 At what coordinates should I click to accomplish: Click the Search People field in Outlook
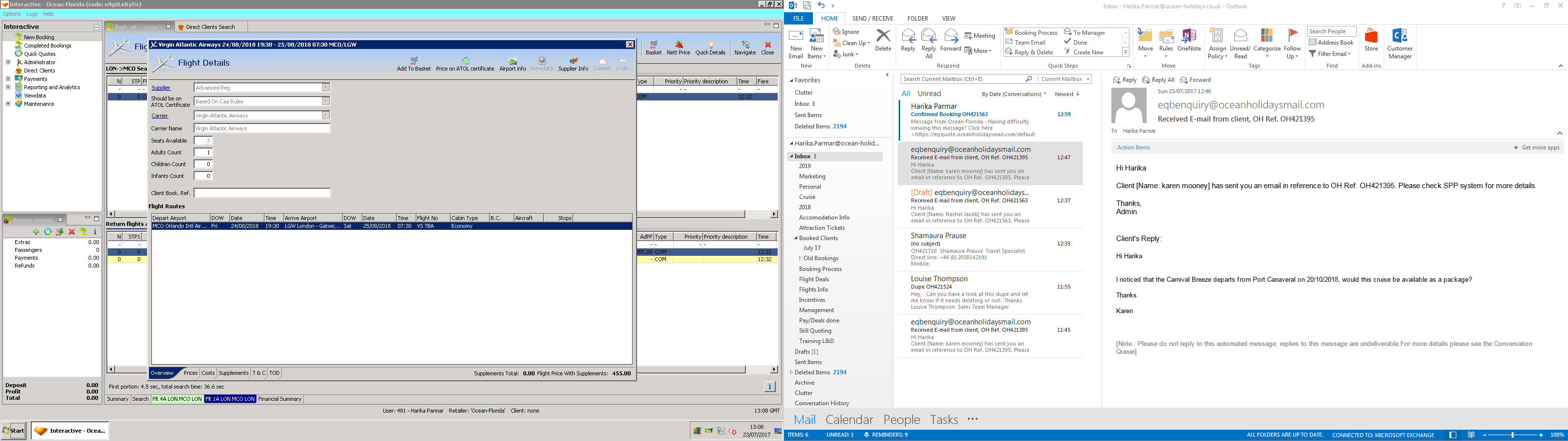[x=1332, y=32]
